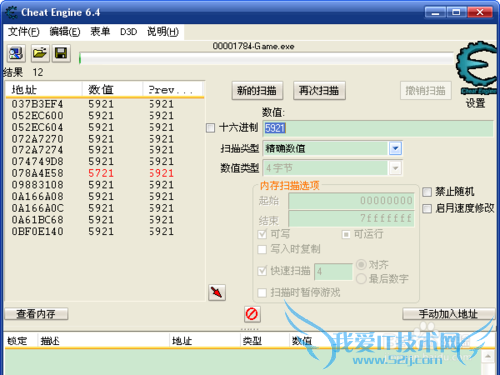
Task: Select the 对齐 radio button
Action: coord(361,265)
